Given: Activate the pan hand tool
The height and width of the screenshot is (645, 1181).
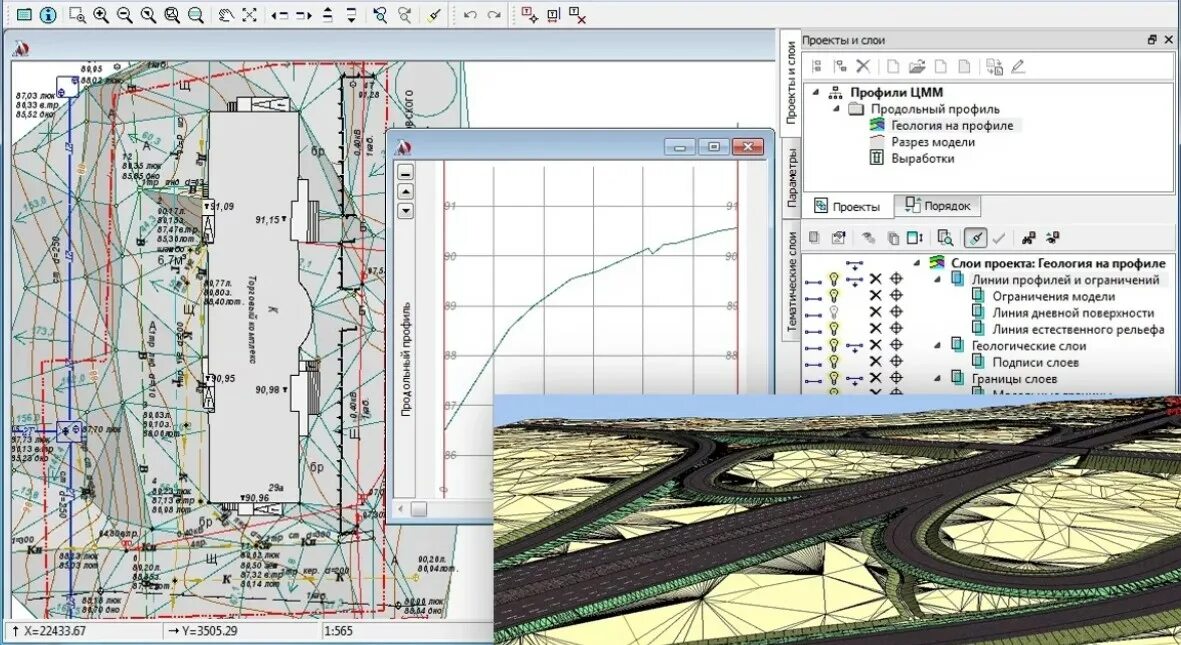Looking at the screenshot, I should (x=225, y=14).
